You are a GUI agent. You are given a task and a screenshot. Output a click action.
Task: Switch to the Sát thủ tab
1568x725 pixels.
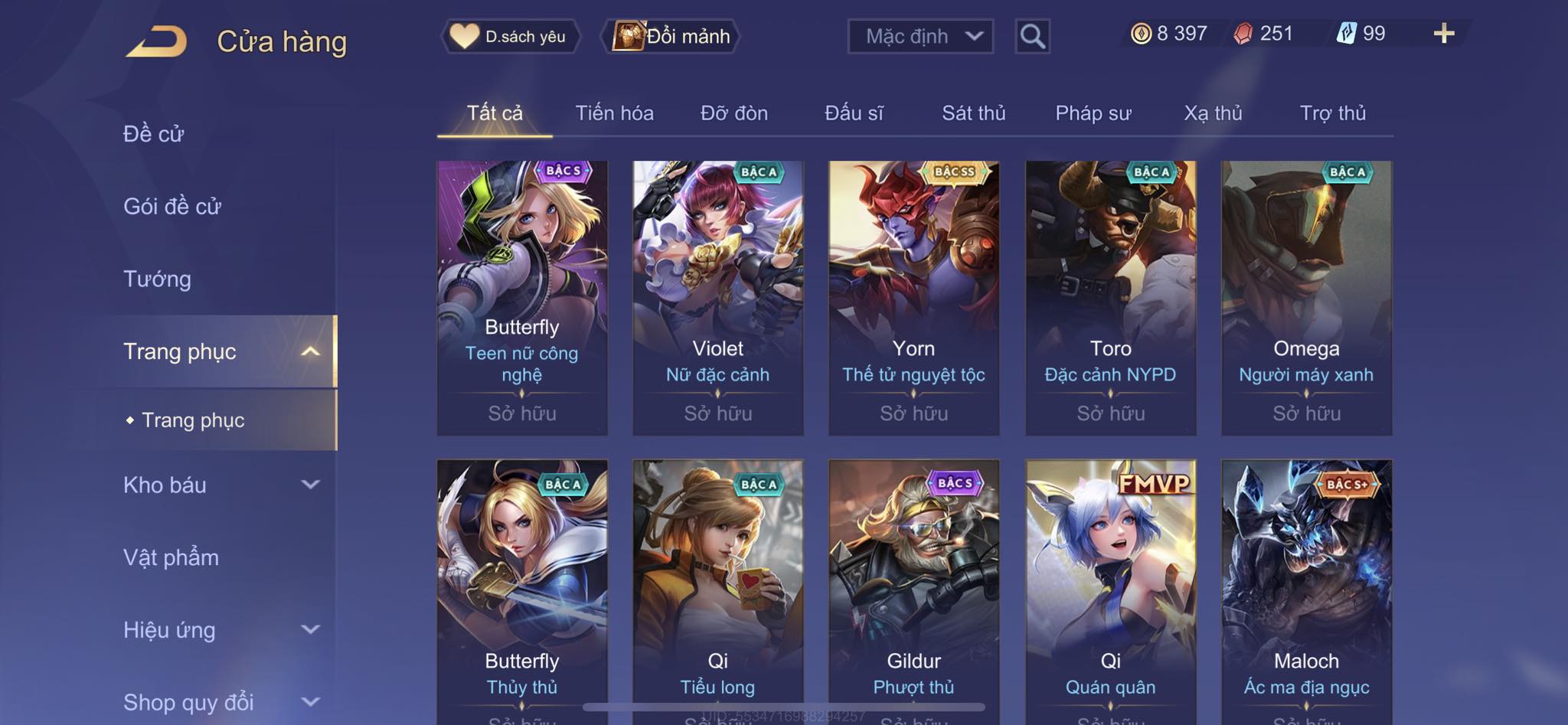coord(973,113)
